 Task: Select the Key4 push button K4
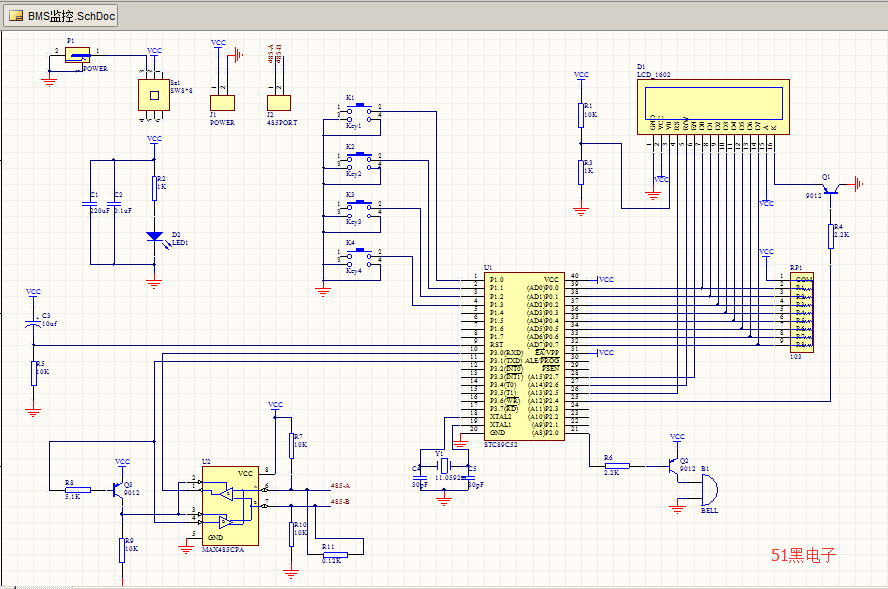click(x=358, y=258)
